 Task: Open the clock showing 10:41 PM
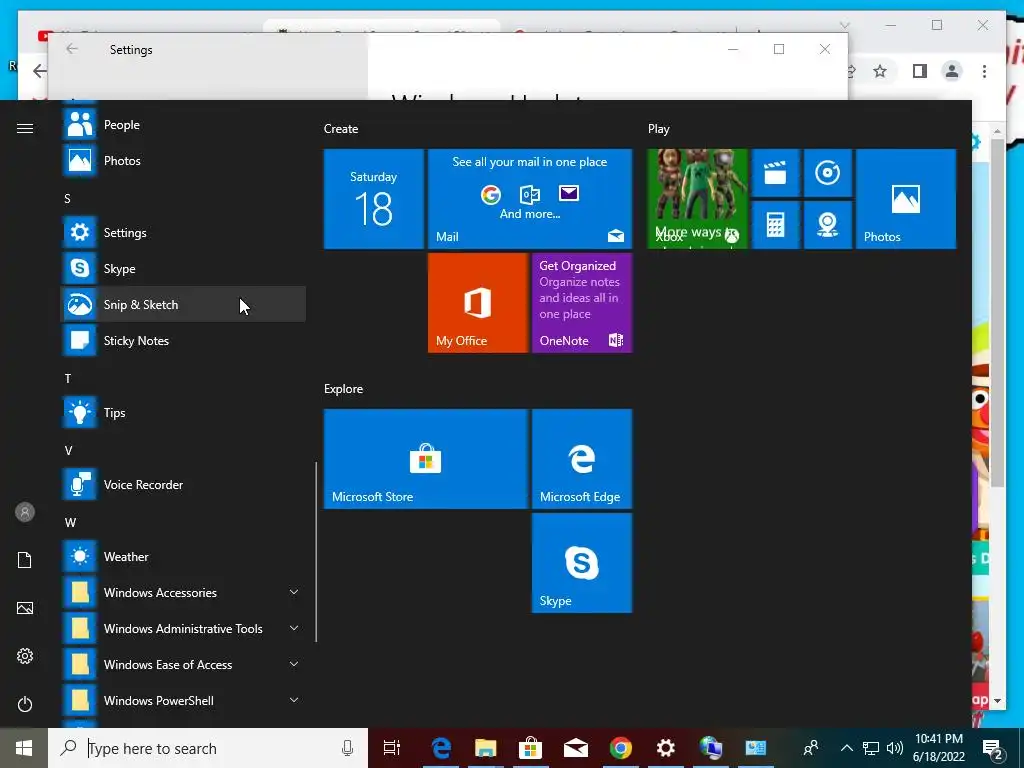(938, 748)
